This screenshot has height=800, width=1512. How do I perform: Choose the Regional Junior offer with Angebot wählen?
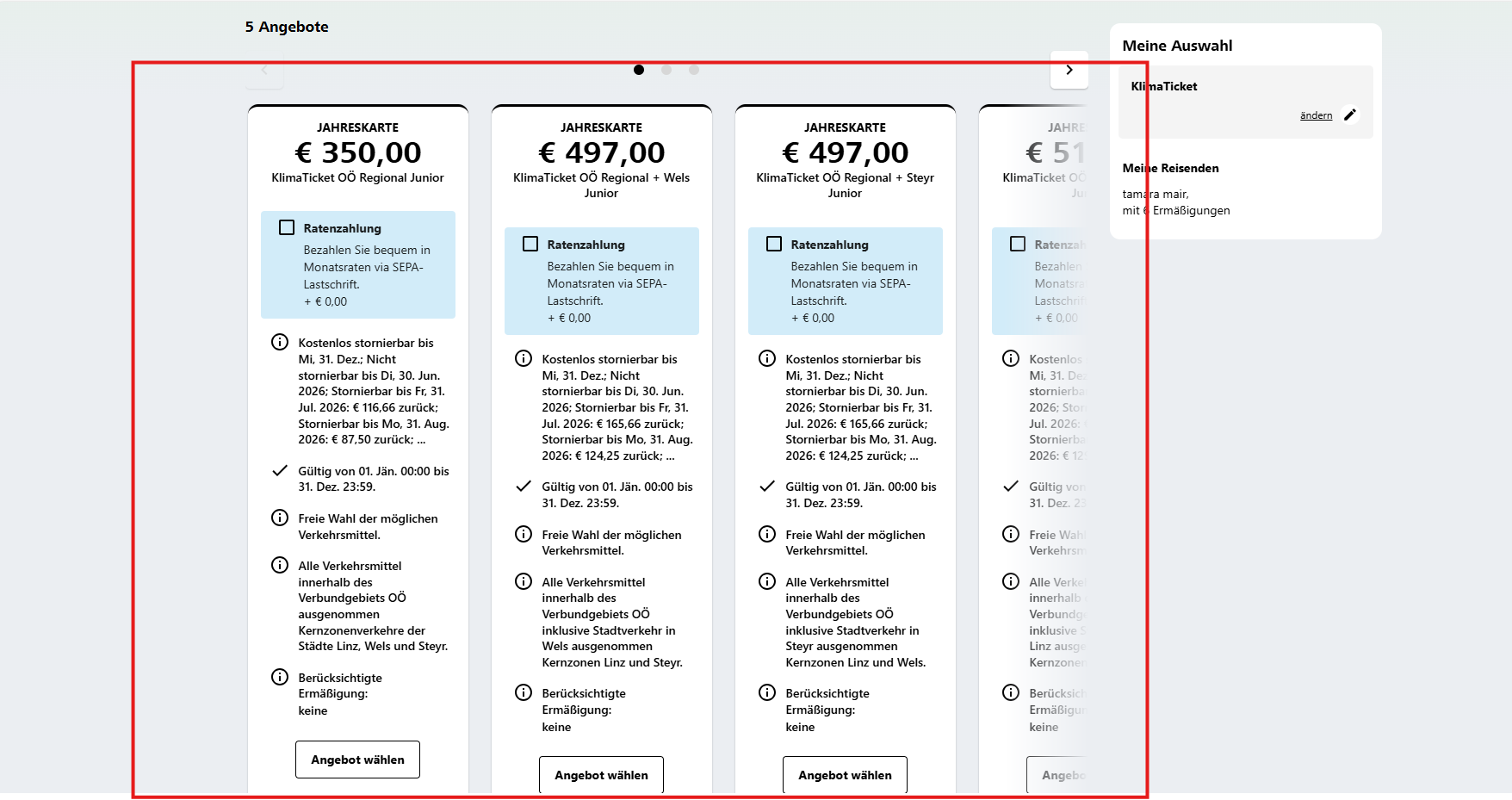point(357,760)
